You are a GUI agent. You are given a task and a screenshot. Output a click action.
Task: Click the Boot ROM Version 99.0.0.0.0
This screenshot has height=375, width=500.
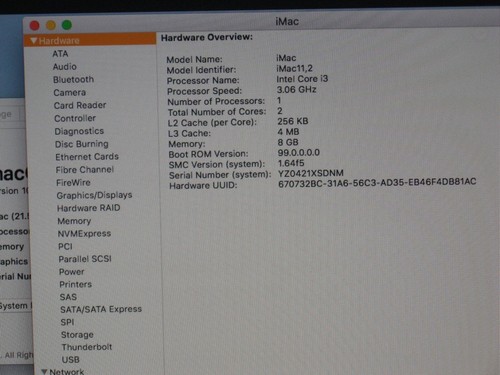[x=299, y=153]
